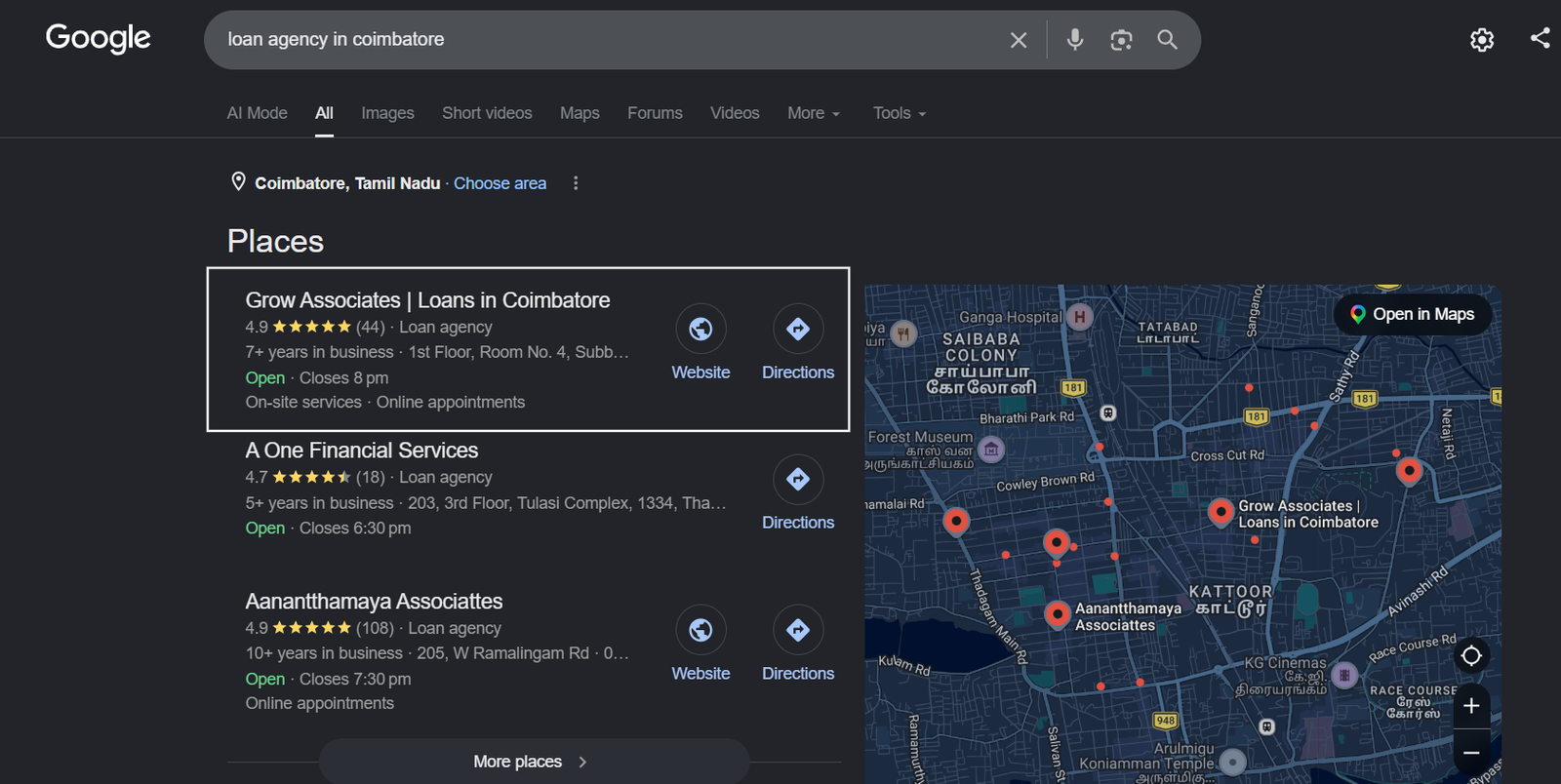The width and height of the screenshot is (1561, 784).
Task: Get directions to Aanantthamaya Associattes
Action: pos(798,631)
